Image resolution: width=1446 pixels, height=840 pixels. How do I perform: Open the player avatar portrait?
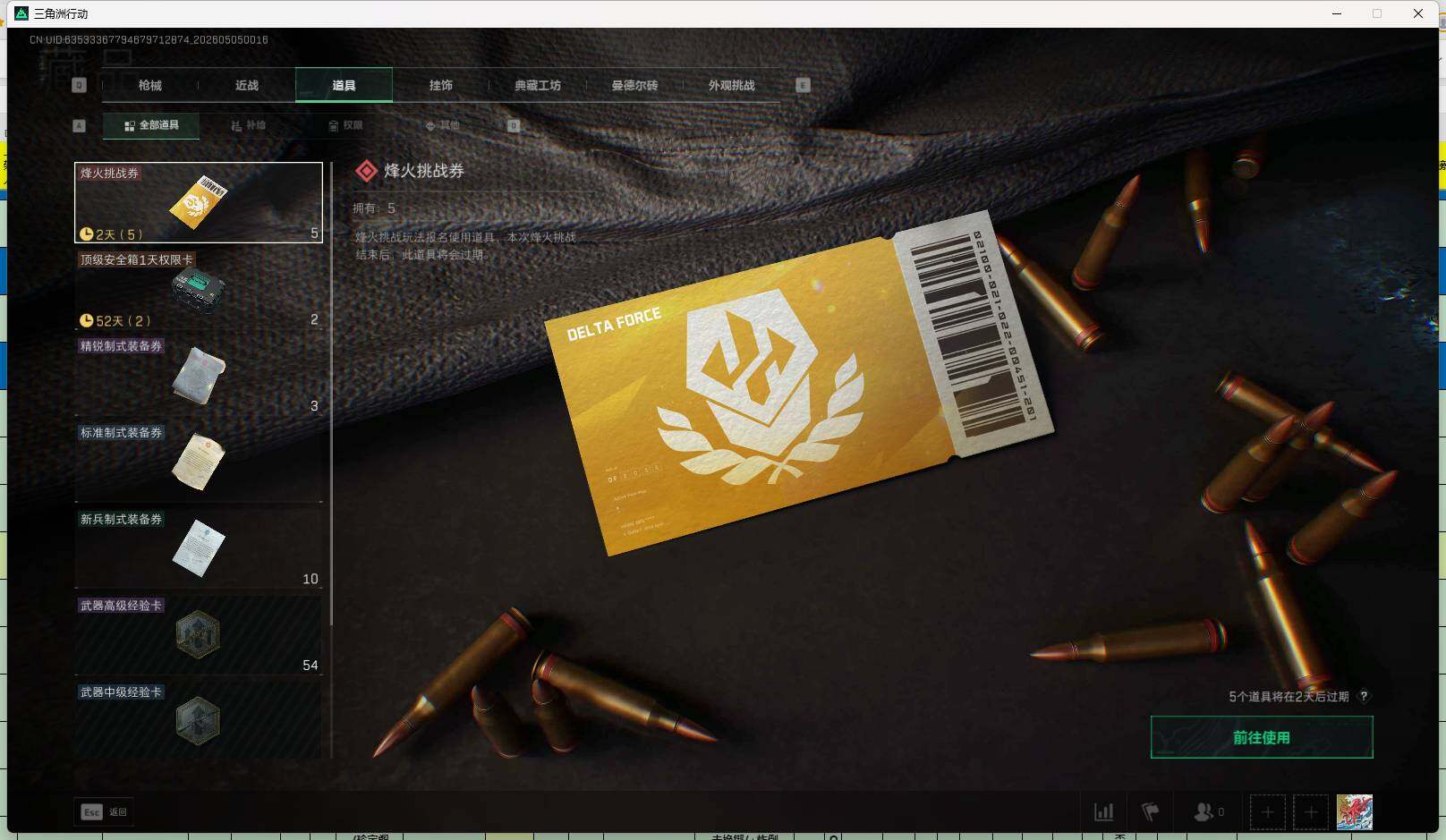(1355, 812)
